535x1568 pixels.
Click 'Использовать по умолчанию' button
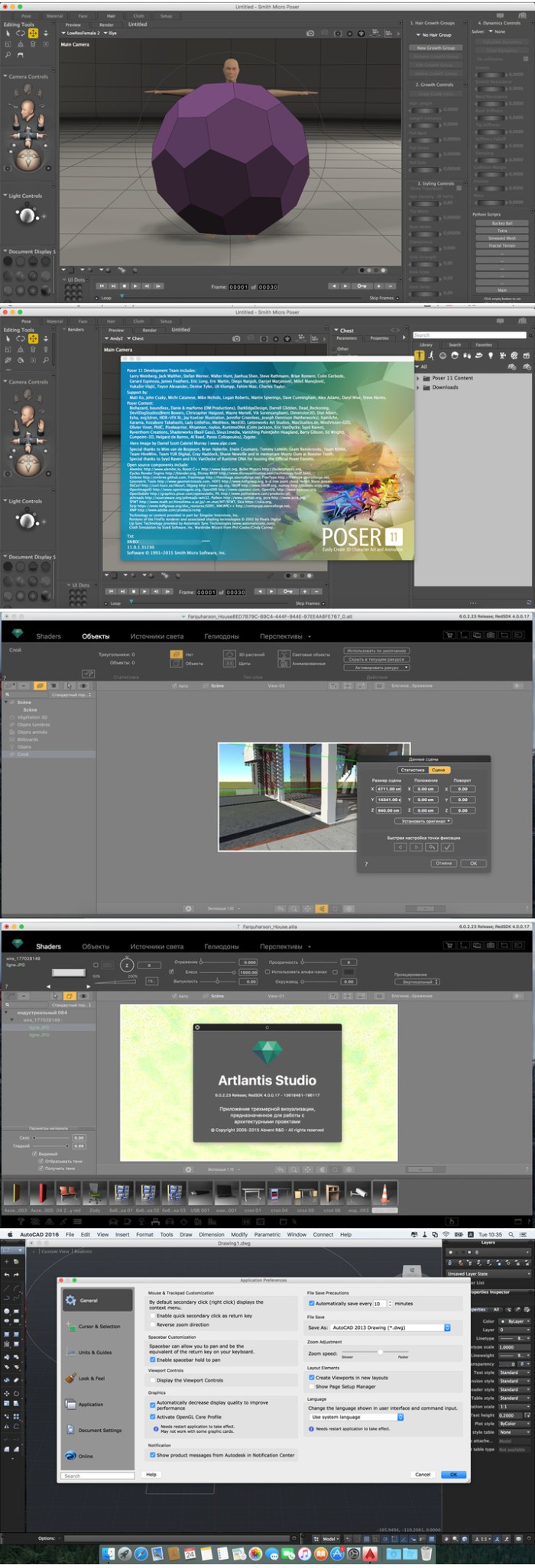[x=377, y=651]
